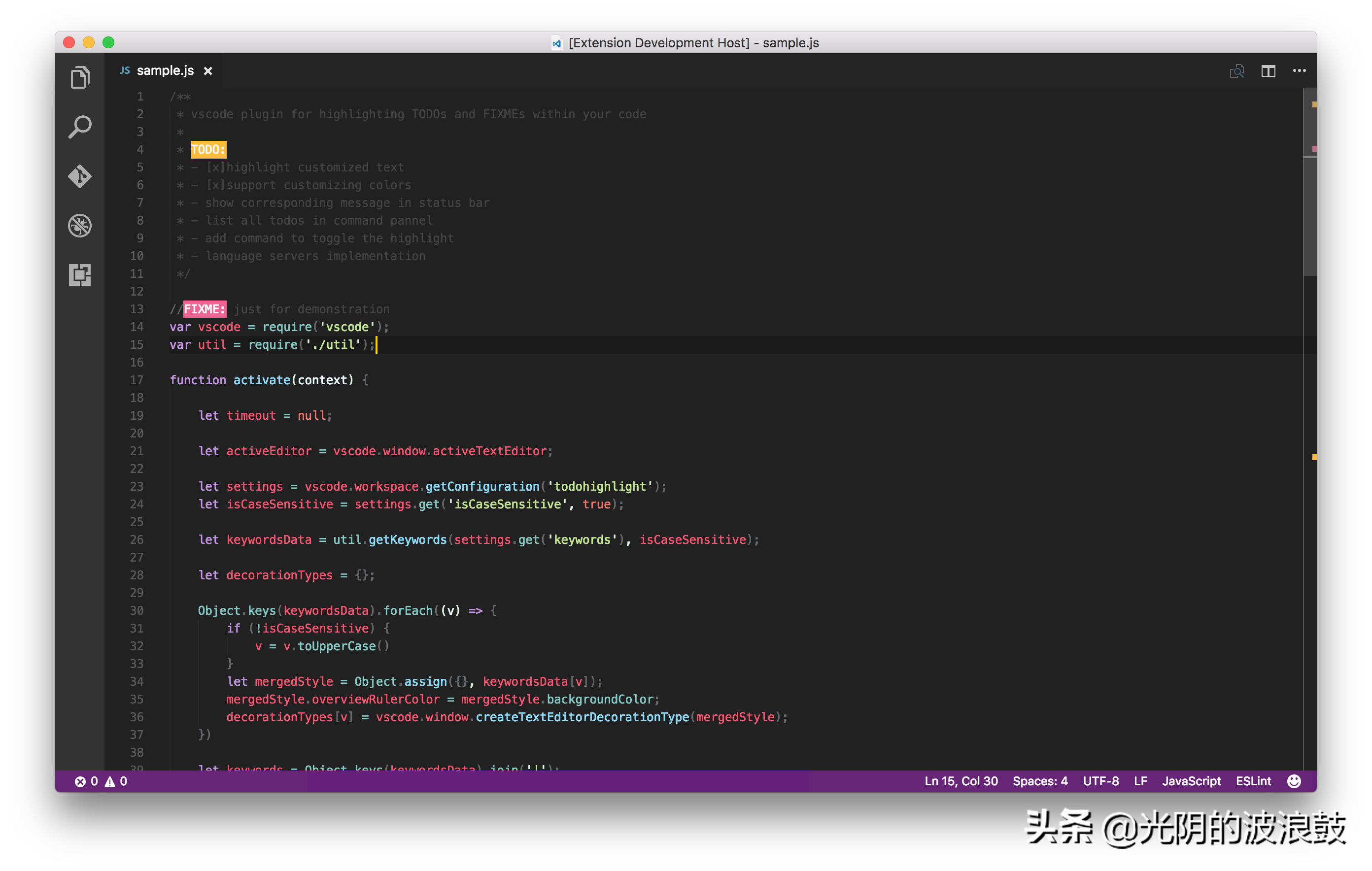The height and width of the screenshot is (871, 1372).
Task: Click line number 30 in gutter
Action: [x=137, y=611]
